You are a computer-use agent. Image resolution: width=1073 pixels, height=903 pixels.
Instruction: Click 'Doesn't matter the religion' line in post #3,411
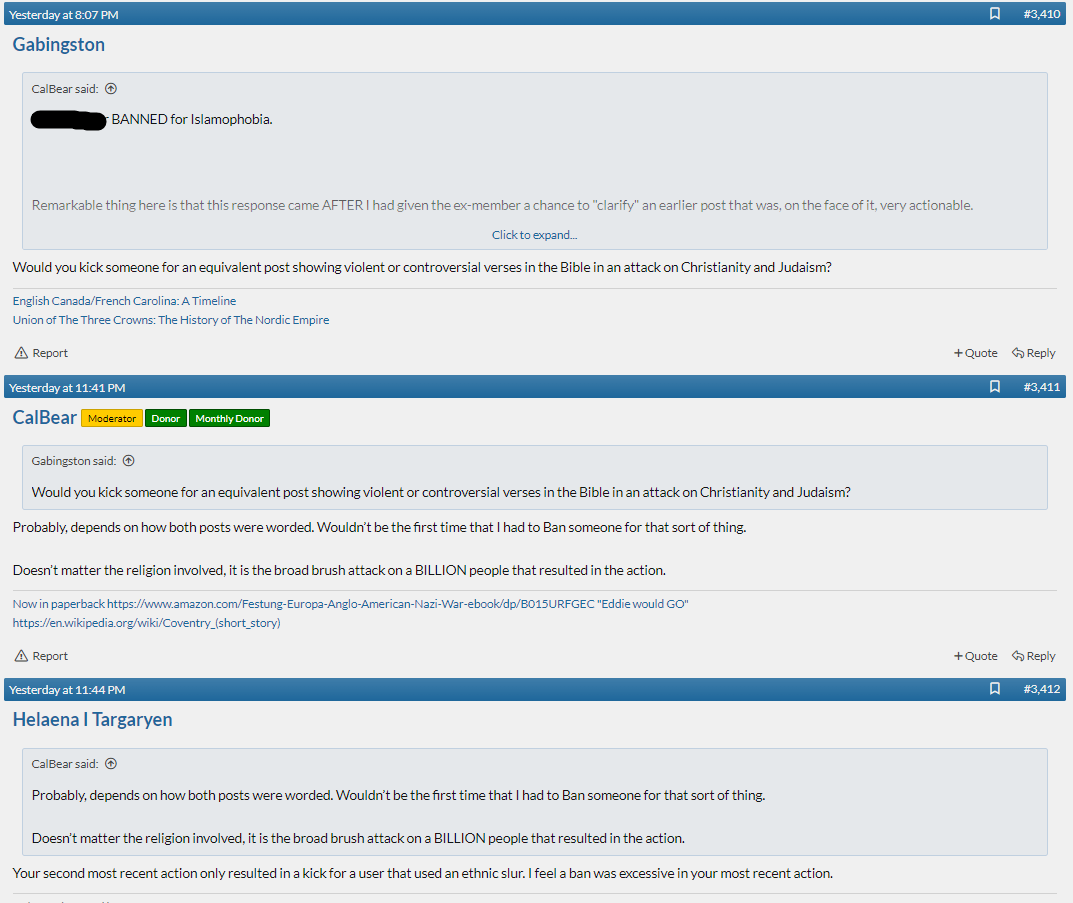click(x=339, y=571)
